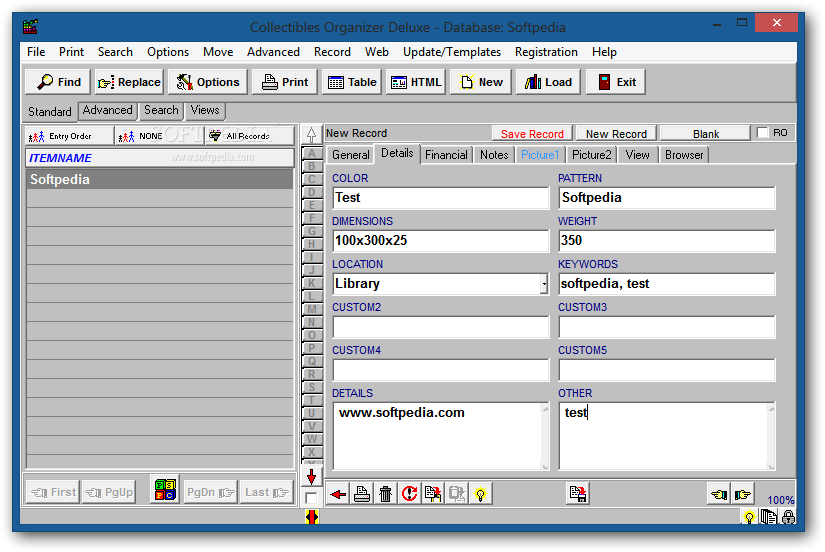Jump to letter S in alphabet index

tap(311, 387)
